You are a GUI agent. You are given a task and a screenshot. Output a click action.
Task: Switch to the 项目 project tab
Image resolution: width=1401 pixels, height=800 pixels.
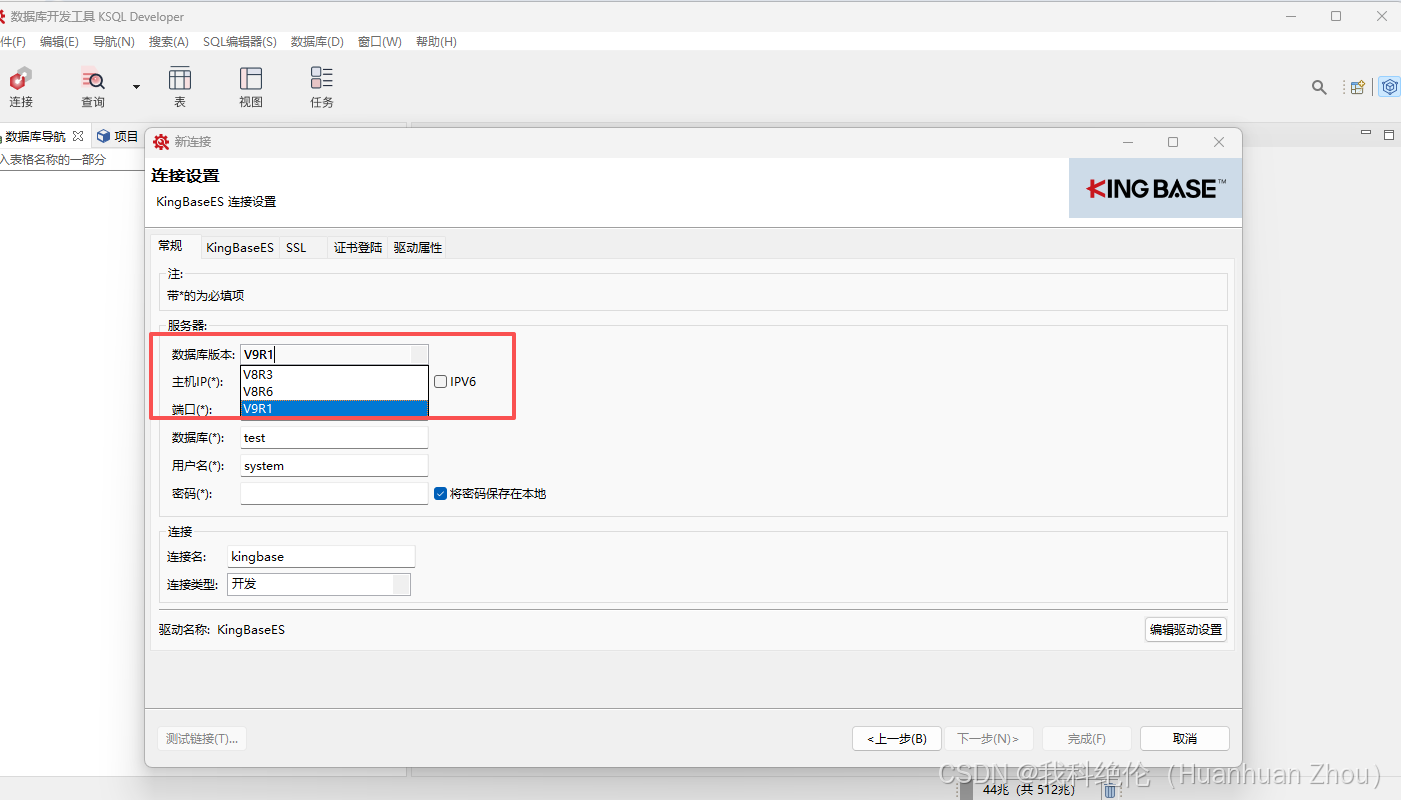(118, 136)
